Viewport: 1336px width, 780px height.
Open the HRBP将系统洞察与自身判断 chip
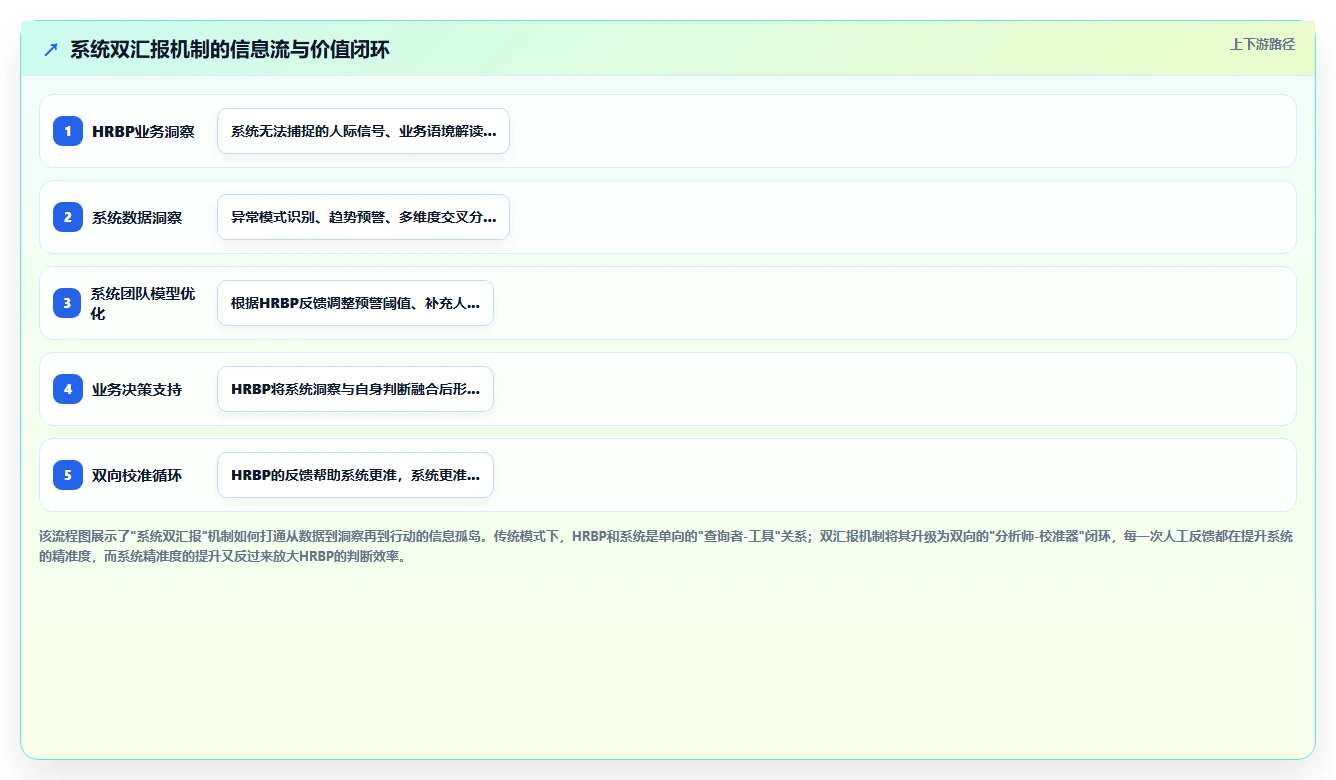point(355,389)
